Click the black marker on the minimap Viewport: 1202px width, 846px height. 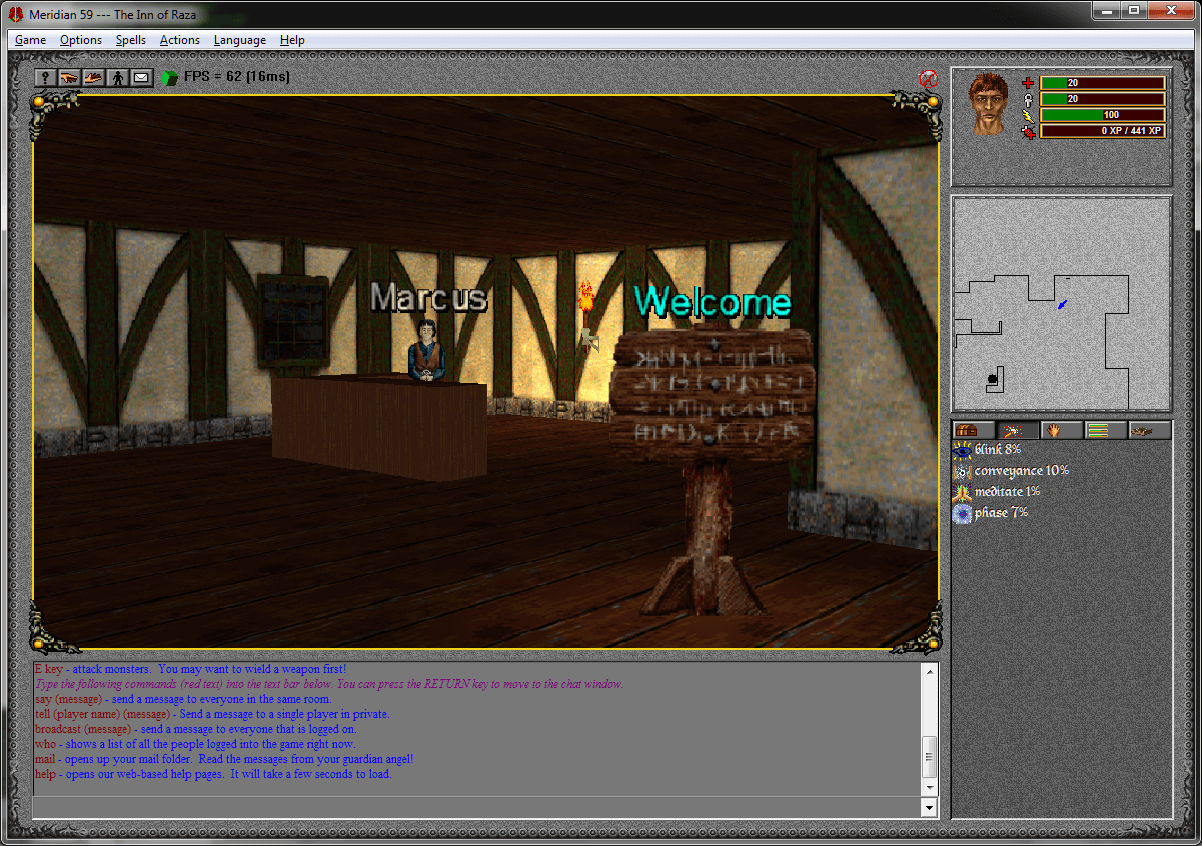(993, 378)
